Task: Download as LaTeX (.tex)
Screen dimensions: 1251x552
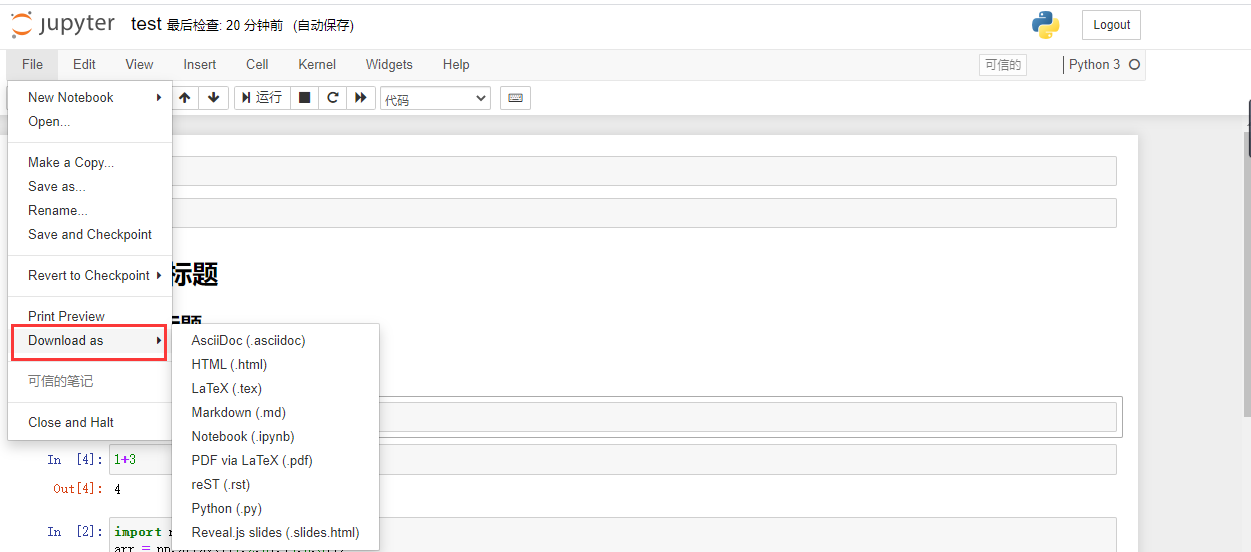Action: [276, 388]
